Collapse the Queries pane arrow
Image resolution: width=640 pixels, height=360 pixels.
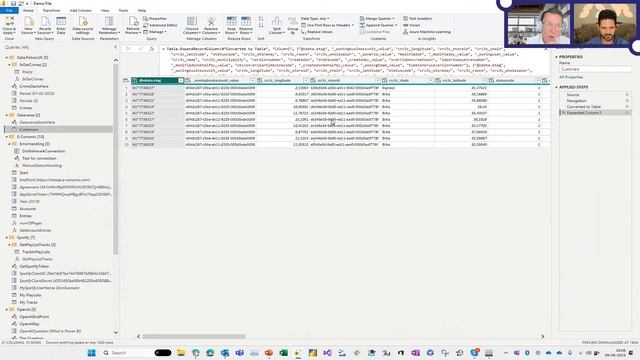pyautogui.click(x=116, y=47)
